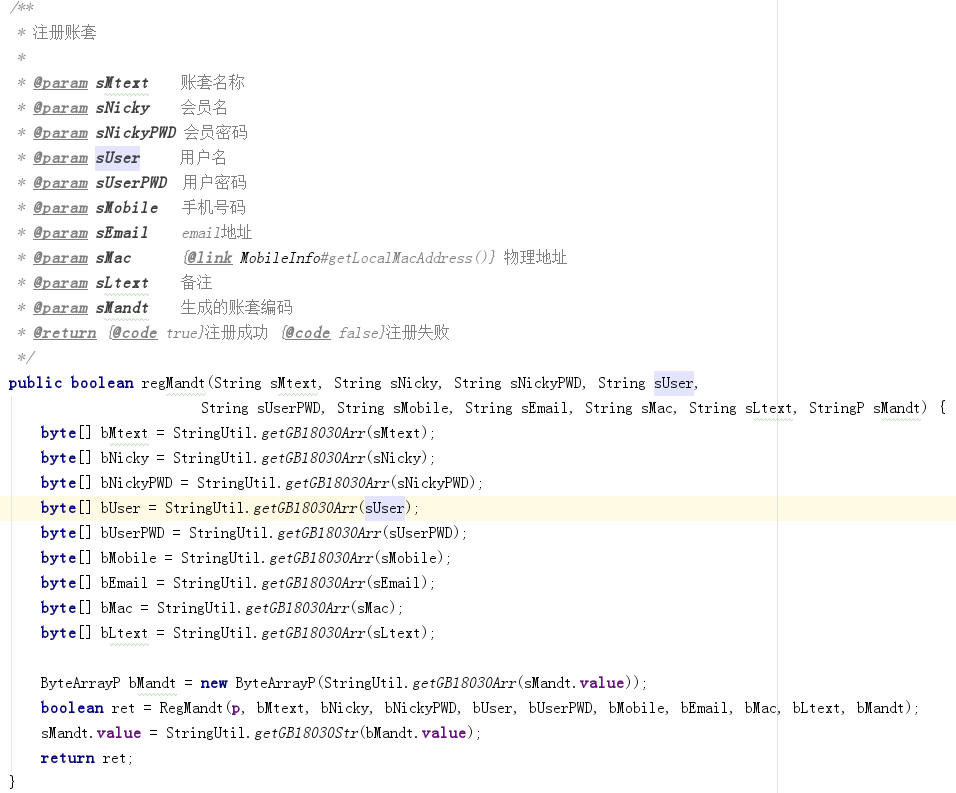
Task: Click the @return Javadoc tag
Action: 65,333
